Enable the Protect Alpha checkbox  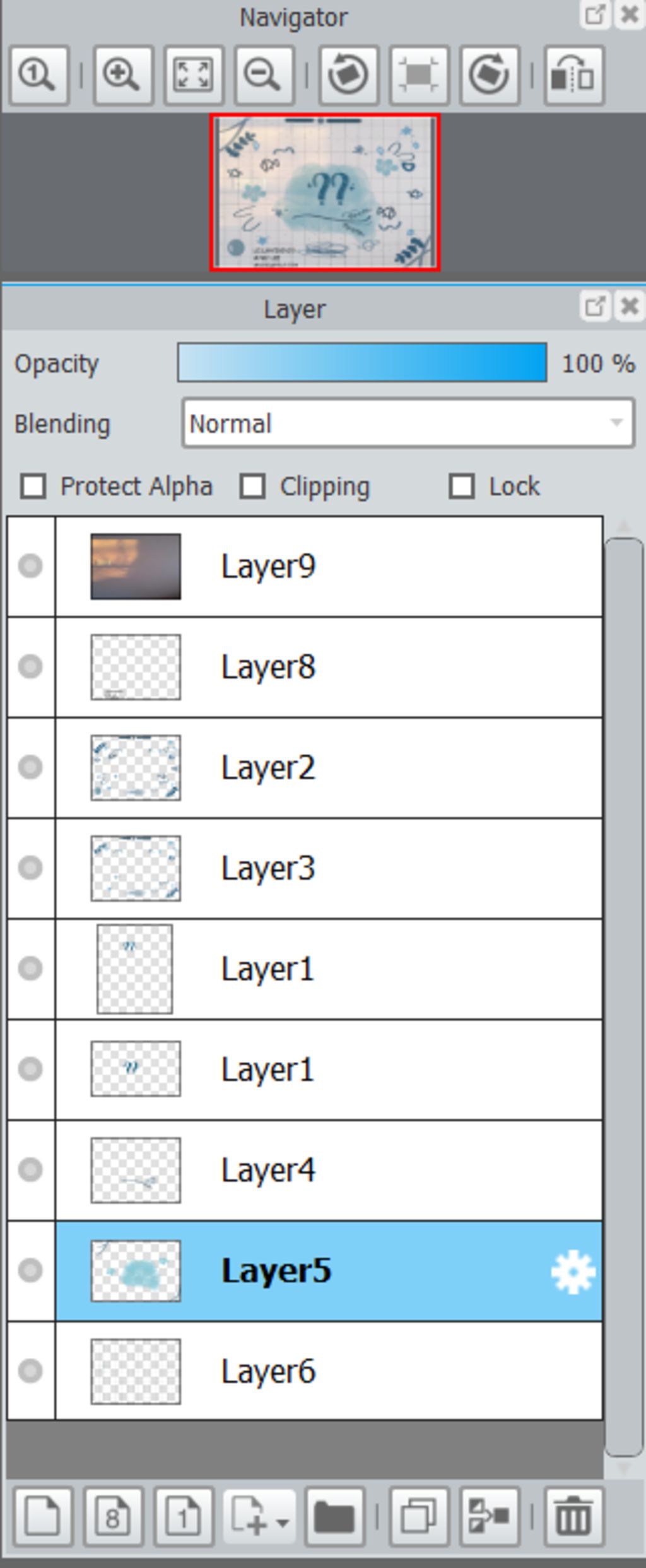pyautogui.click(x=33, y=486)
